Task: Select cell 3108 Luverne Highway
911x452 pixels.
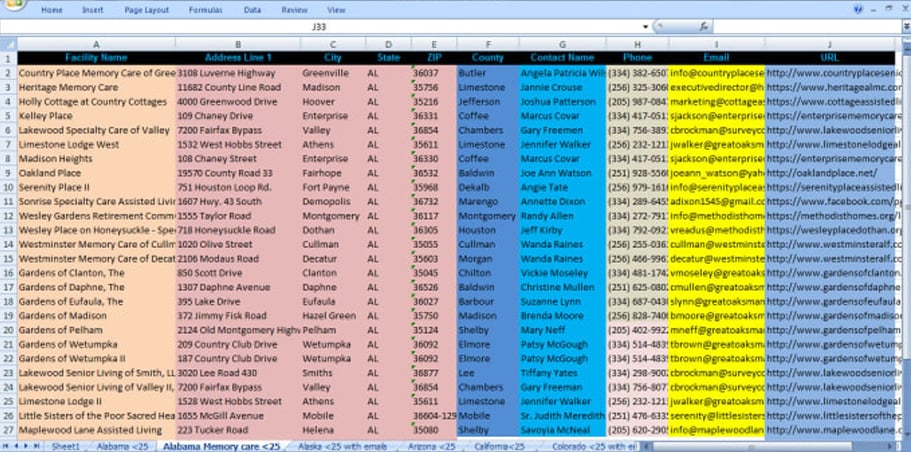Action: pos(238,73)
